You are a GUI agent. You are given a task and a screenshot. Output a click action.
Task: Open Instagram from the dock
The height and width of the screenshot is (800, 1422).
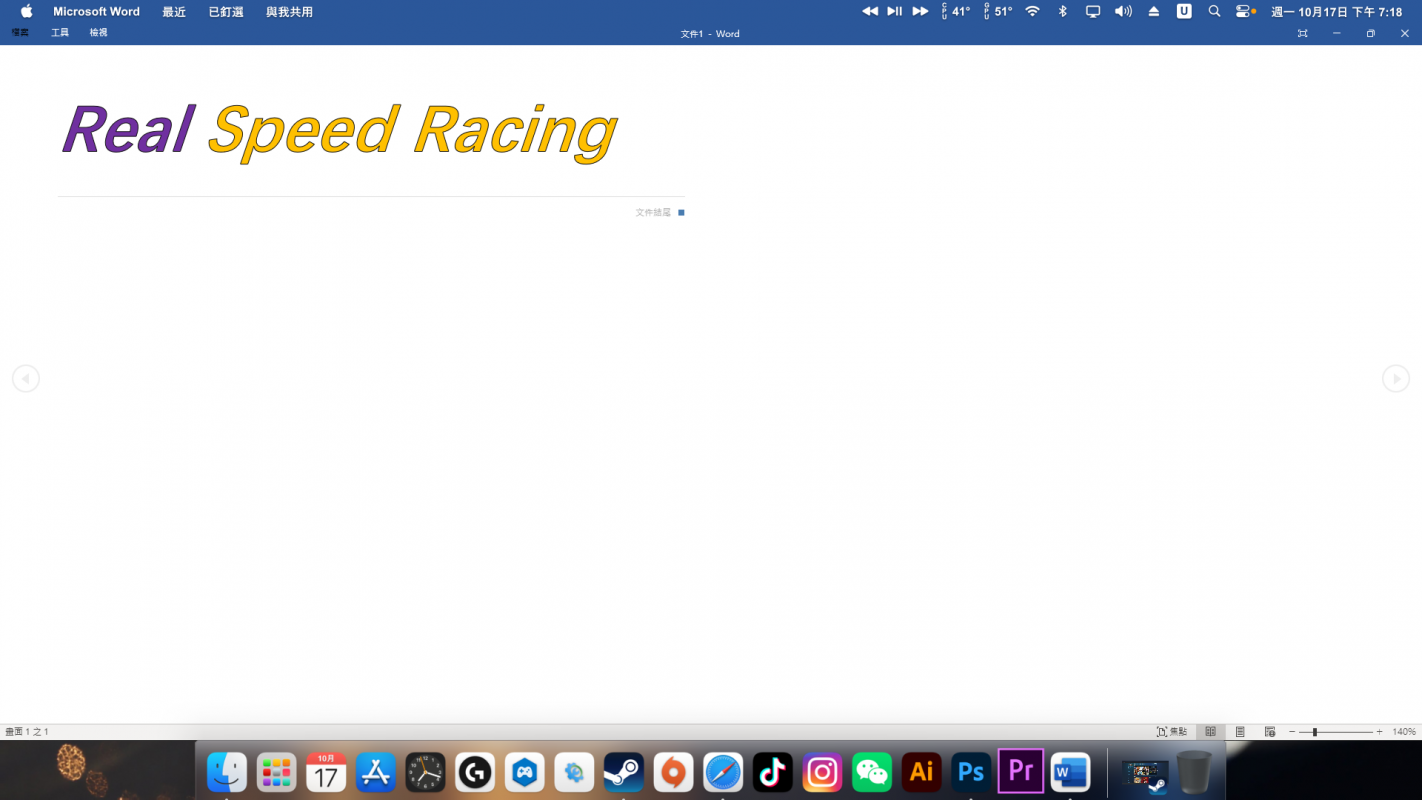823,772
